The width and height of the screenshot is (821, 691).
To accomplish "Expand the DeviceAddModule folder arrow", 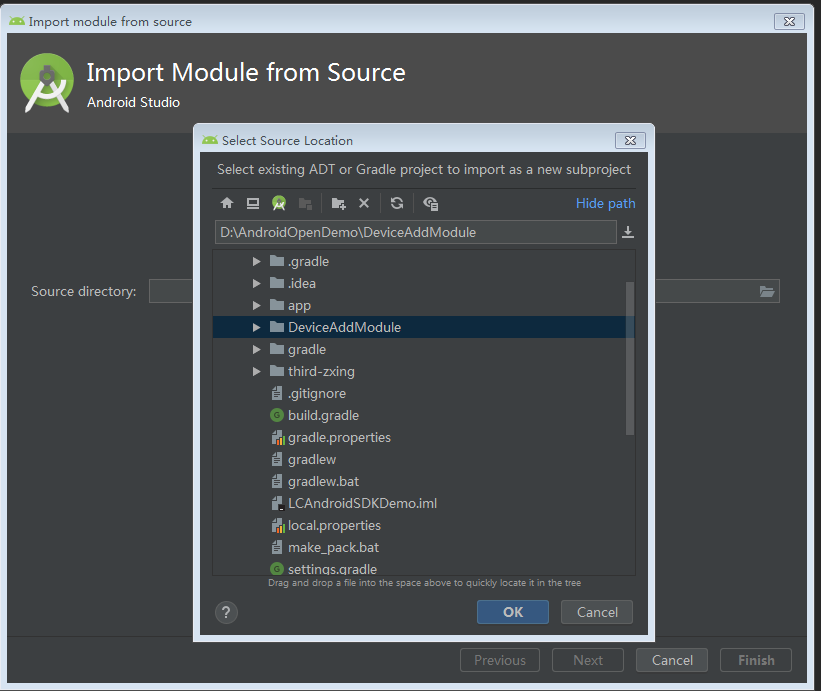I will pyautogui.click(x=257, y=327).
